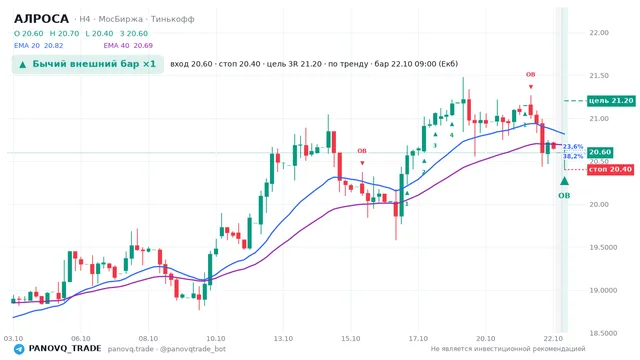The image size is (640, 360).
Task: Click the 23,6% Fibonacci level label
Action: tap(573, 147)
